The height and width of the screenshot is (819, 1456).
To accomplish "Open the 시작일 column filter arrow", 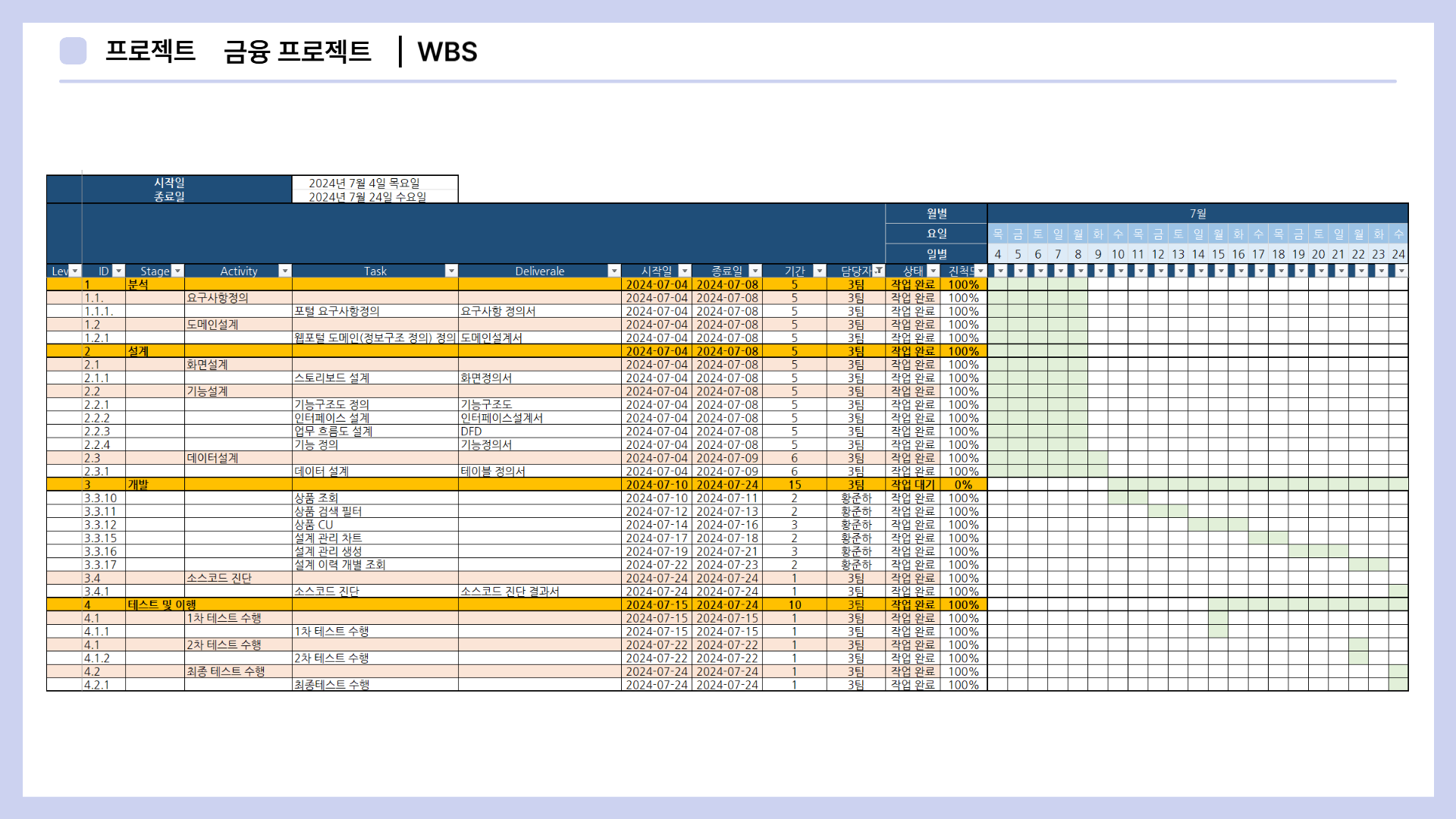I will click(684, 271).
